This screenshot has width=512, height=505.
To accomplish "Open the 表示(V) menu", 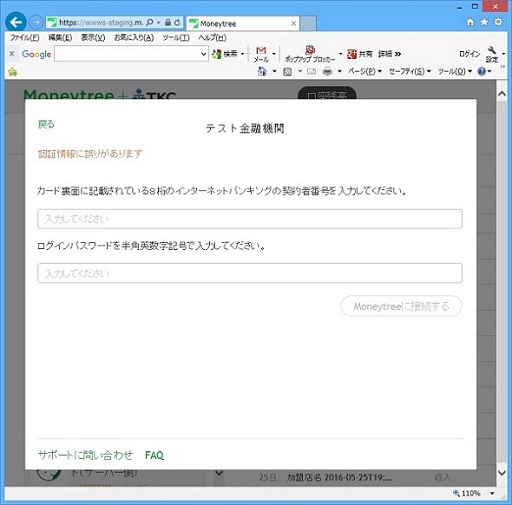I will [x=93, y=37].
